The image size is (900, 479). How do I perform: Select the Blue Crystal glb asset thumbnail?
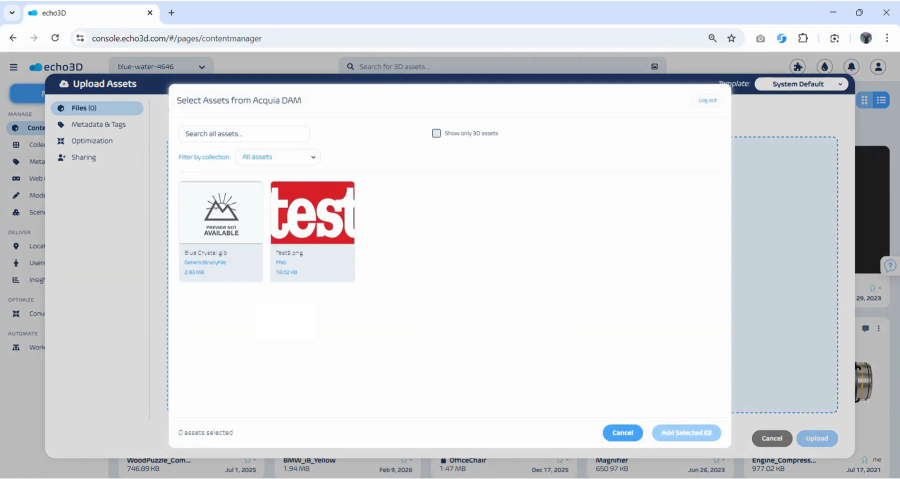tap(221, 212)
